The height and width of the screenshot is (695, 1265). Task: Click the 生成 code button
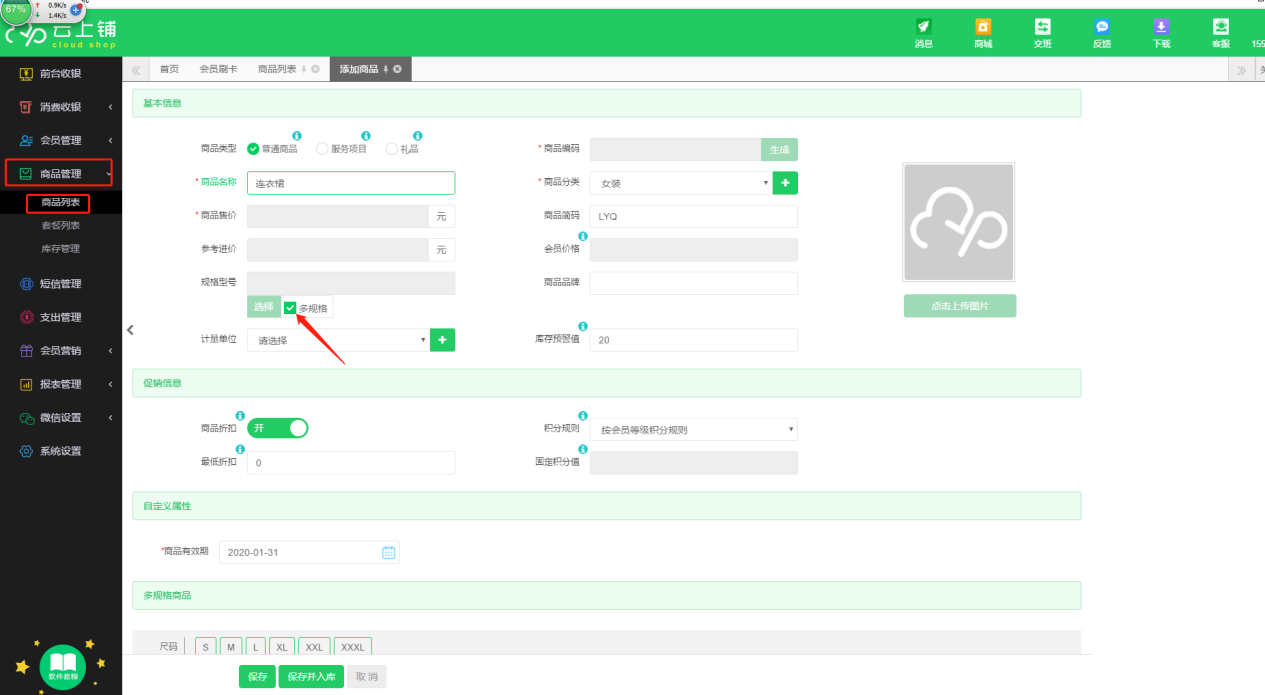pyautogui.click(x=779, y=149)
